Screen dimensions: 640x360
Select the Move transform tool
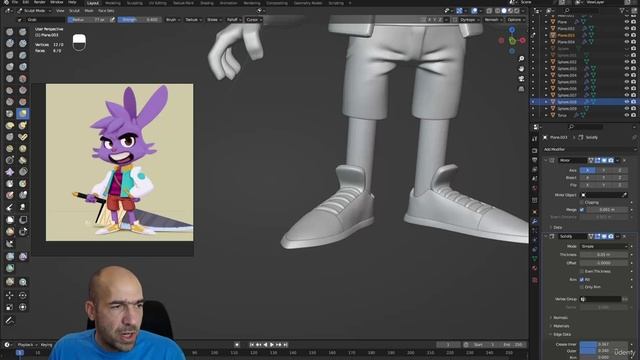[x=10, y=295]
